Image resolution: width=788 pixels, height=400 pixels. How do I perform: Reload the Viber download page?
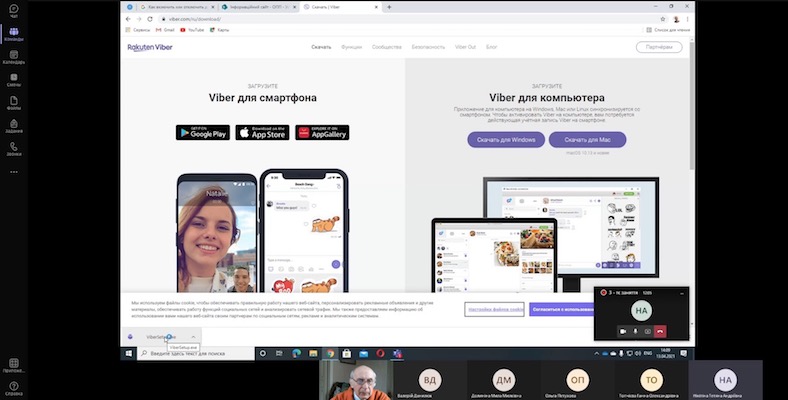pos(150,19)
